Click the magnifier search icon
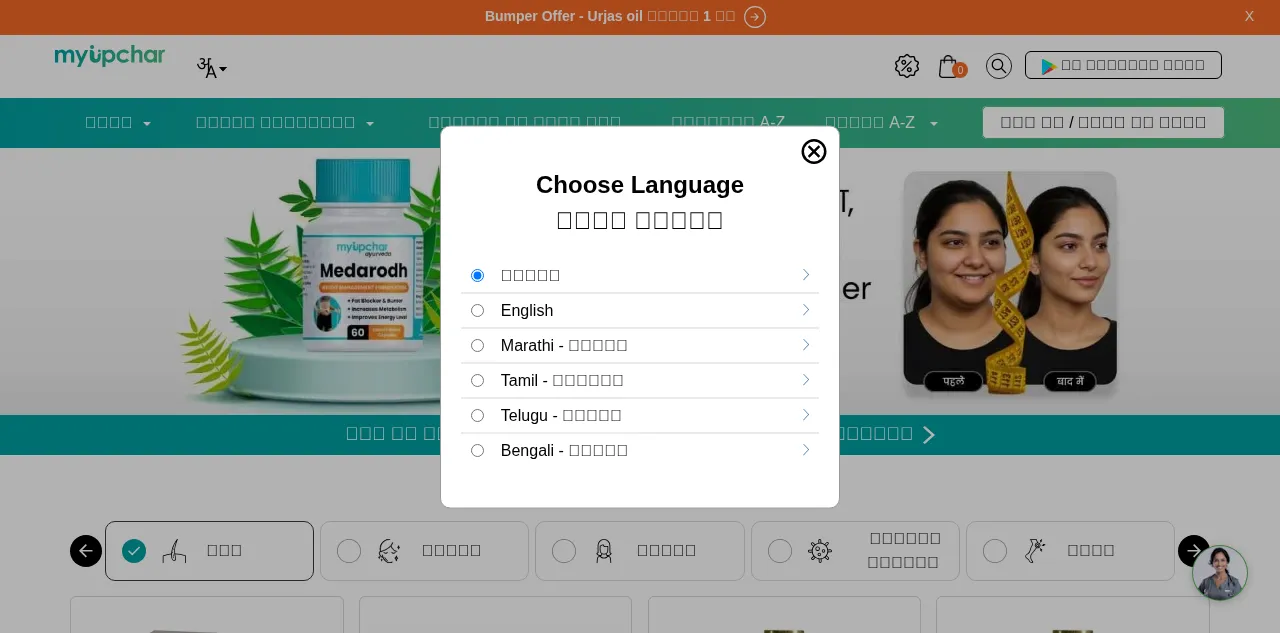Image resolution: width=1280 pixels, height=633 pixels. [999, 66]
